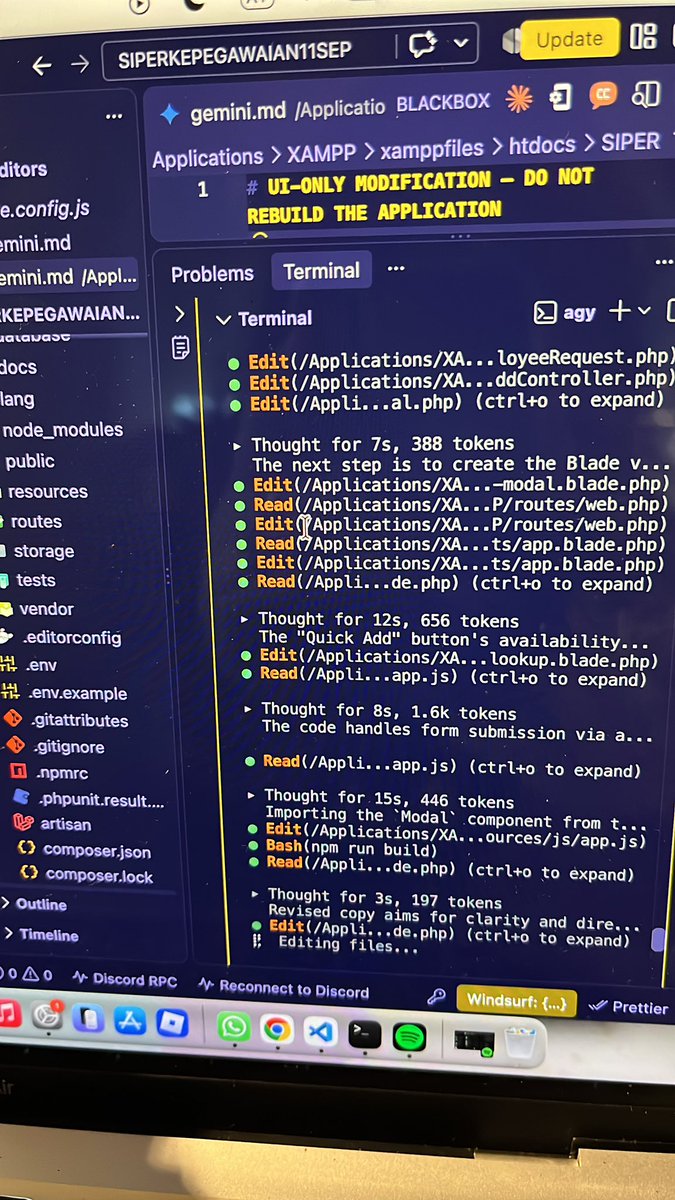Viewport: 675px width, 1200px height.
Task: Switch to the Problems panel tab
Action: [x=212, y=274]
